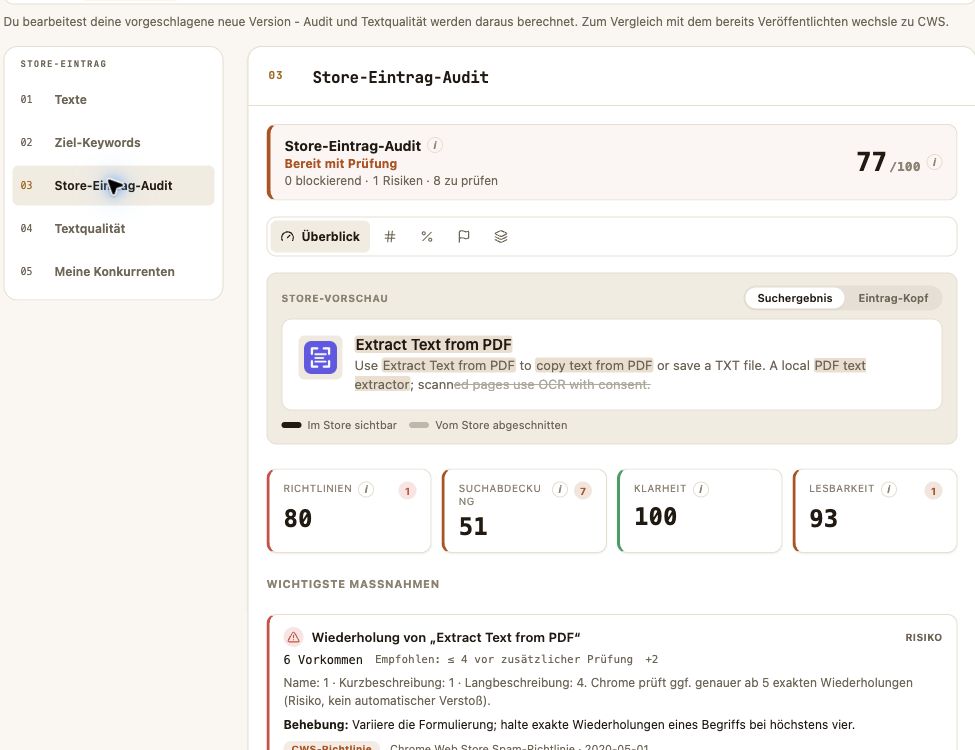The width and height of the screenshot is (975, 750).
Task: Expand the +2 additional details
Action: coord(652,659)
